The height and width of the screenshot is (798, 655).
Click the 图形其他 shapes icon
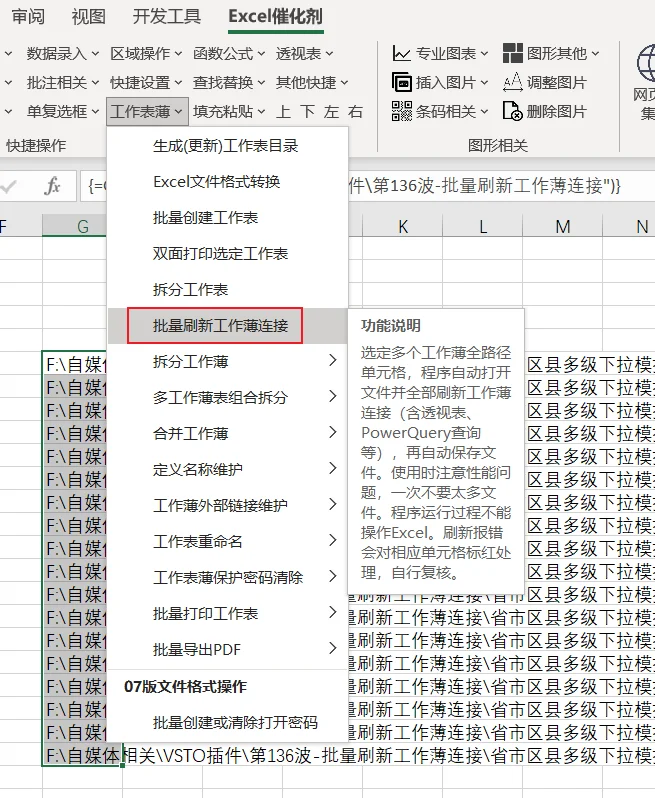[x=512, y=53]
